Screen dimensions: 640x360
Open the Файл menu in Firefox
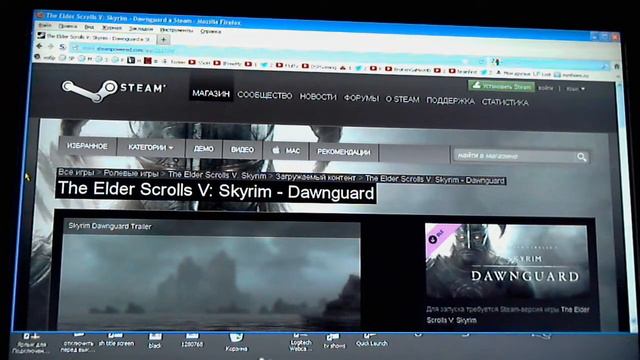coord(45,26)
